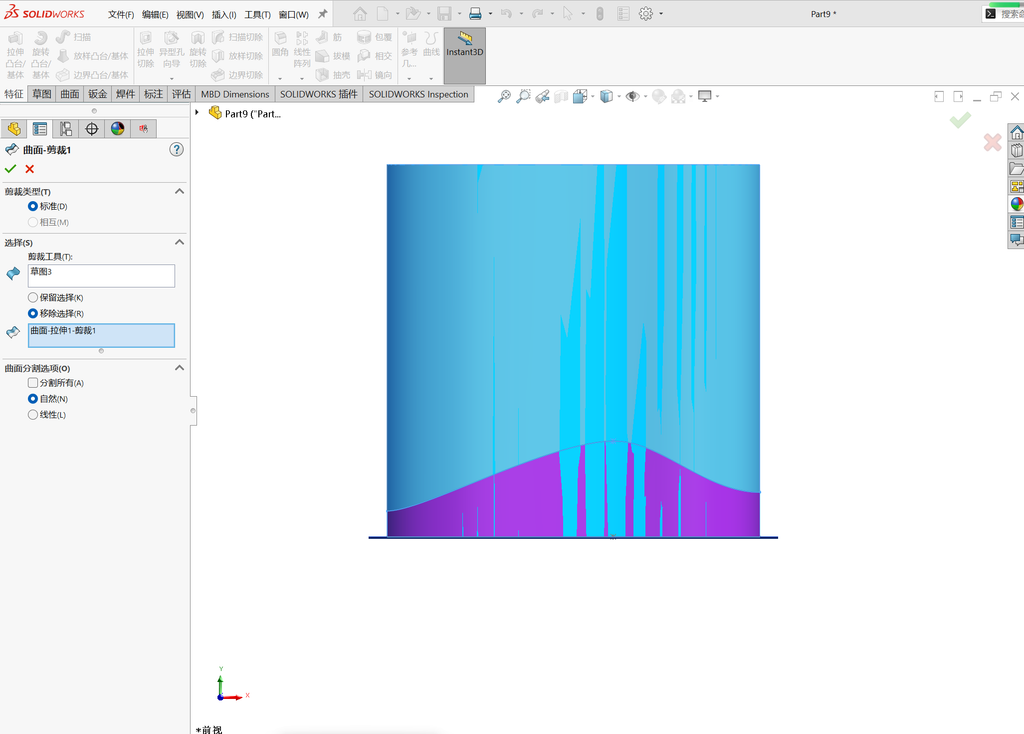Open the Print dropdown arrow

pos(490,14)
